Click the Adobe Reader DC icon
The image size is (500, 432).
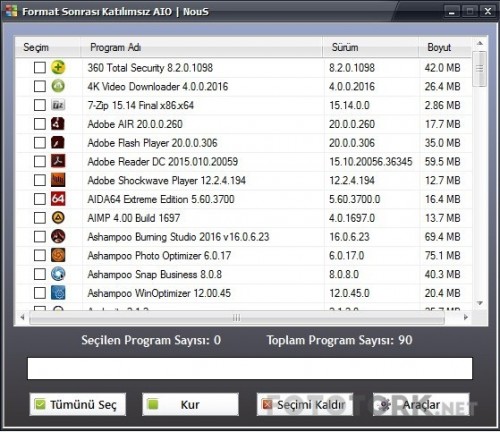click(58, 161)
